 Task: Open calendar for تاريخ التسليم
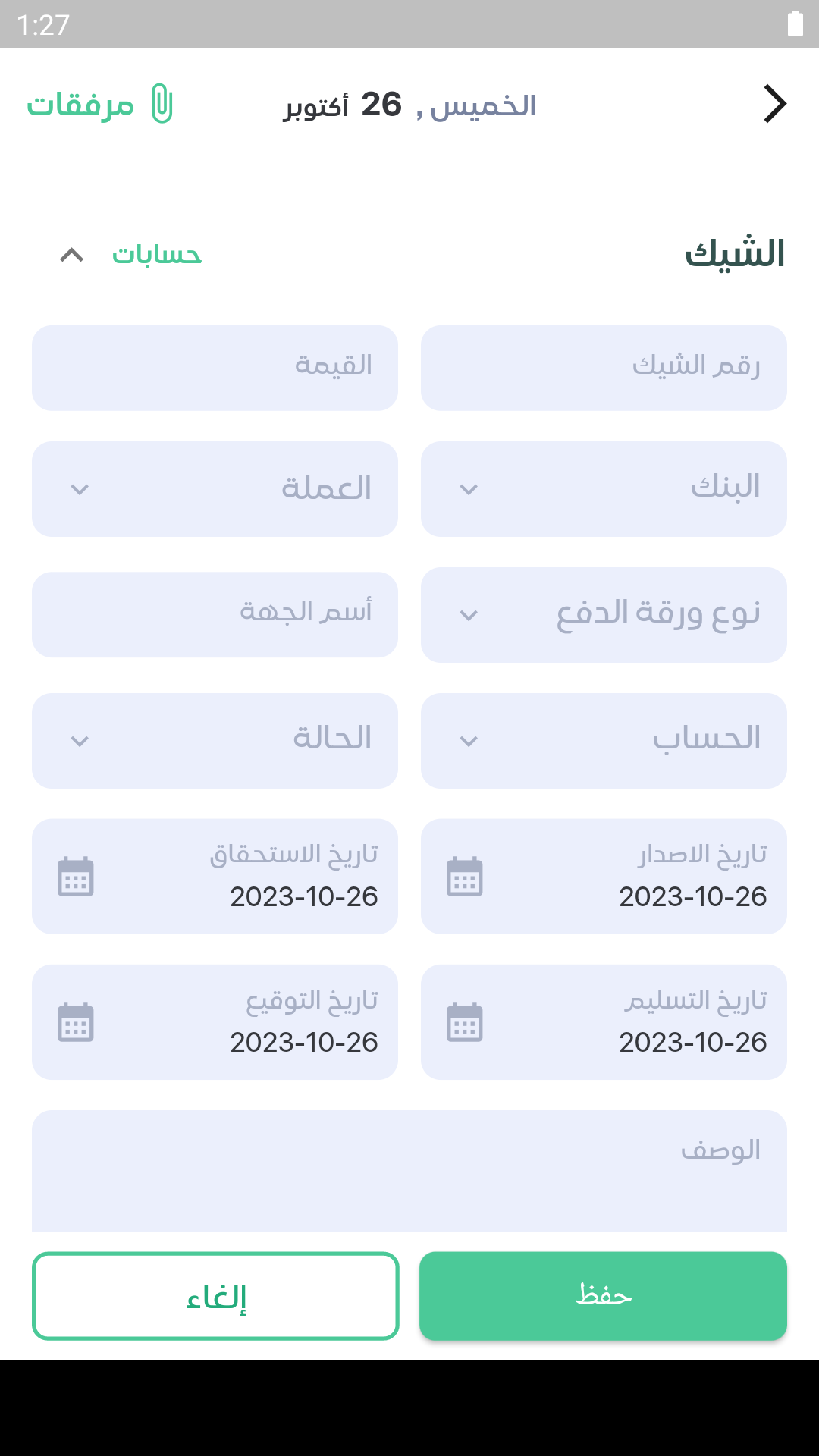[465, 1022]
